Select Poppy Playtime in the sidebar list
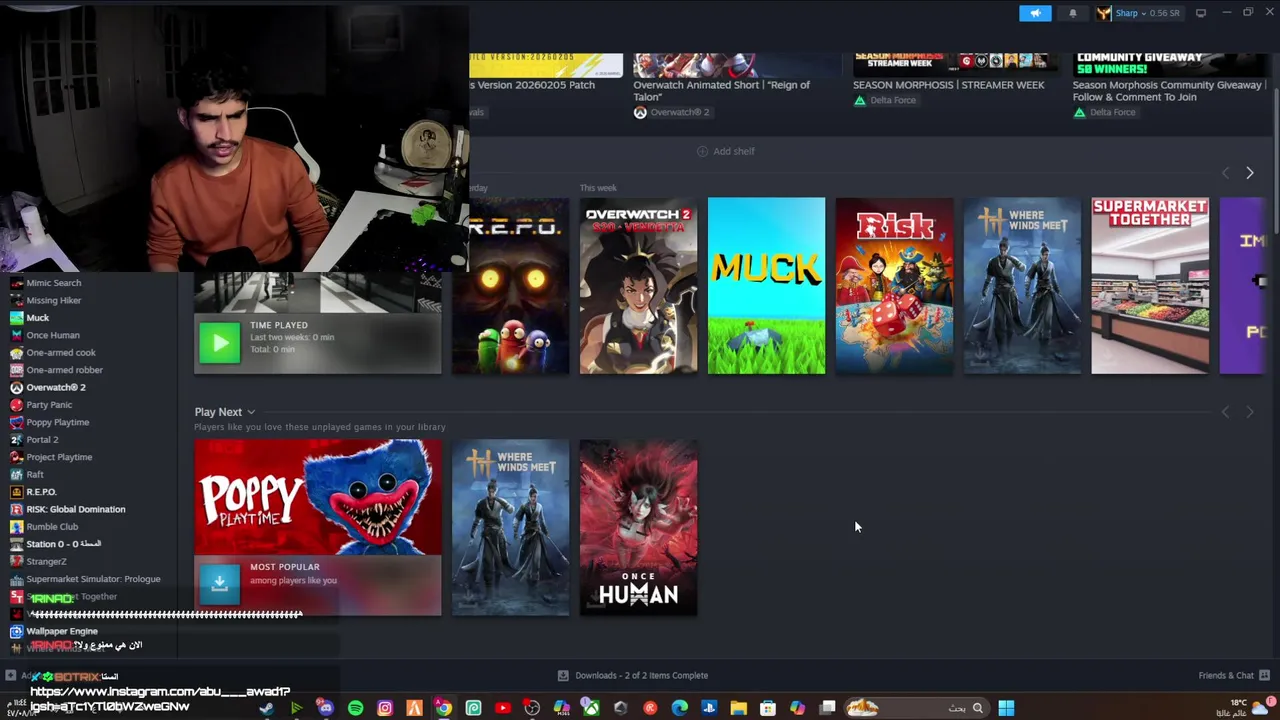The image size is (1280, 720). (x=57, y=422)
